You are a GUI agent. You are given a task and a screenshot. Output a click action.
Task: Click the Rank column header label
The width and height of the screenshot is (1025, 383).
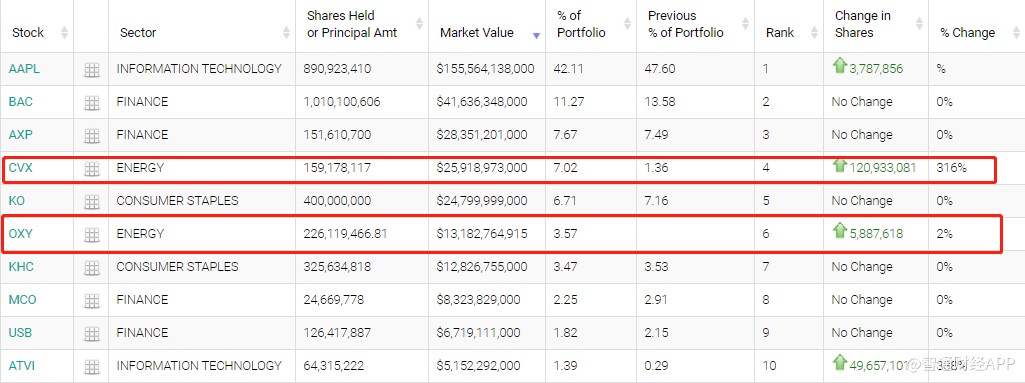coord(780,32)
